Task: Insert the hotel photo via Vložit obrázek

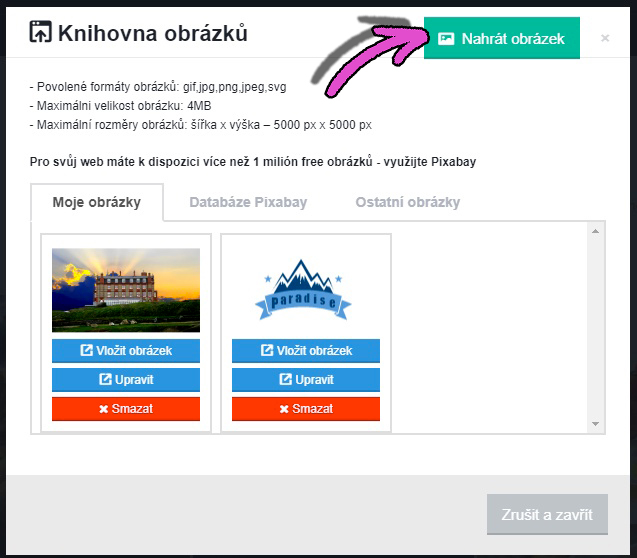Action: (126, 350)
